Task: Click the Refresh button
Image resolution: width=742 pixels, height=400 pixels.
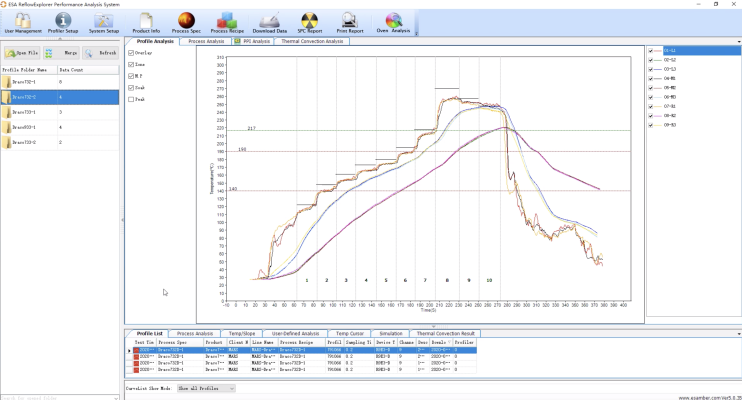Action: [x=102, y=52]
